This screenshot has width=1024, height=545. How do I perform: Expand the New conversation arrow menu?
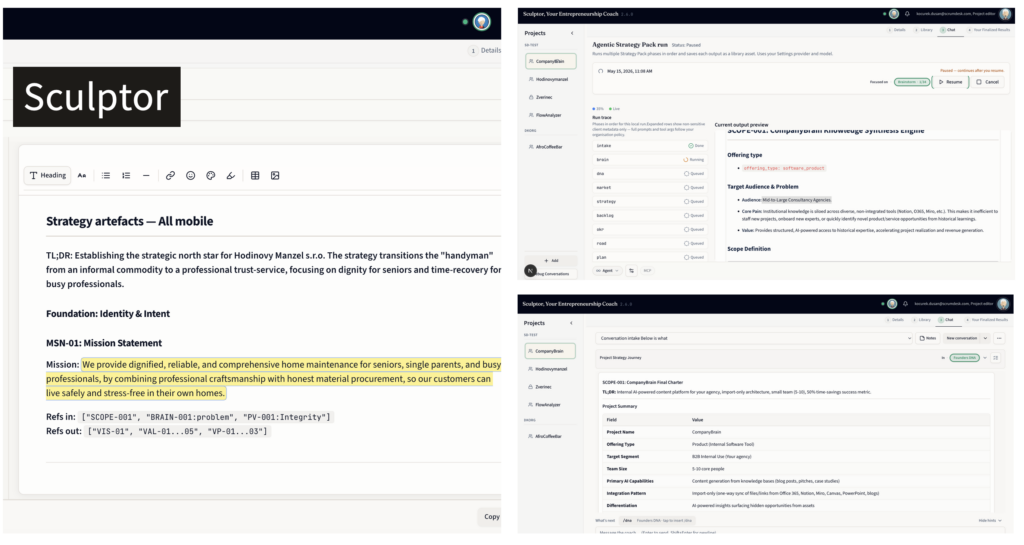(x=985, y=338)
